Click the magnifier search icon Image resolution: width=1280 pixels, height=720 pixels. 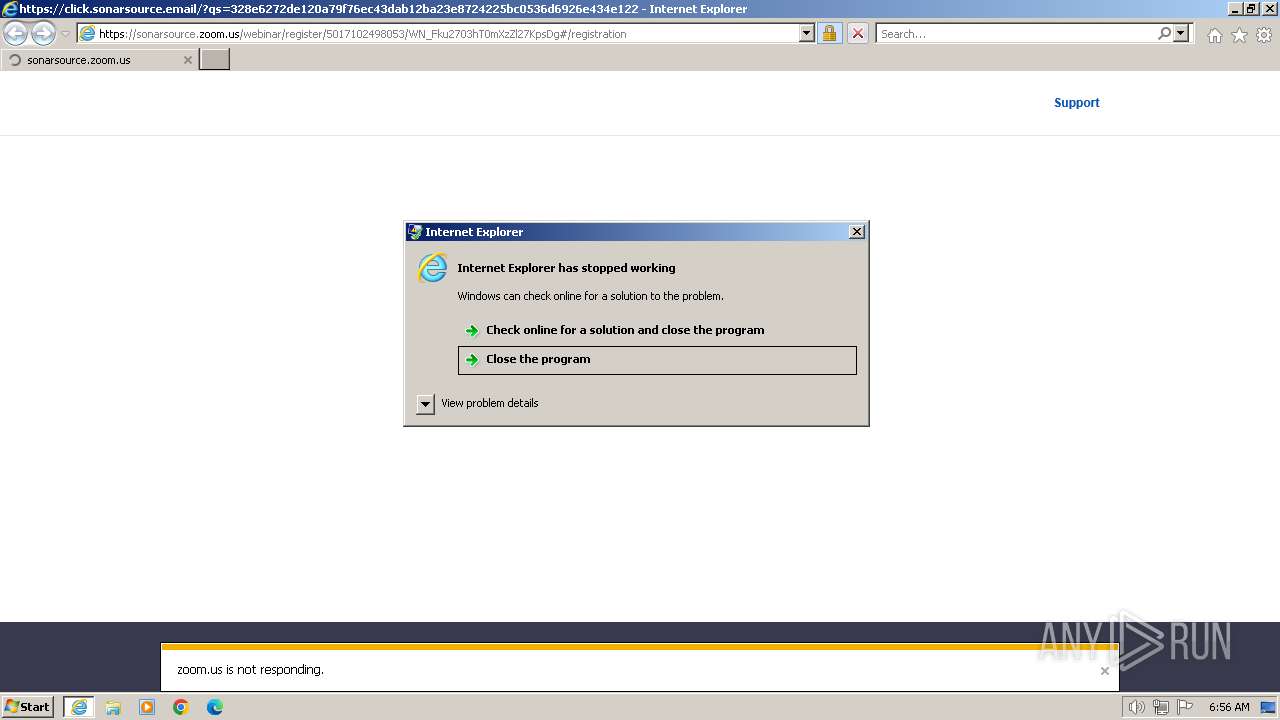1164,33
